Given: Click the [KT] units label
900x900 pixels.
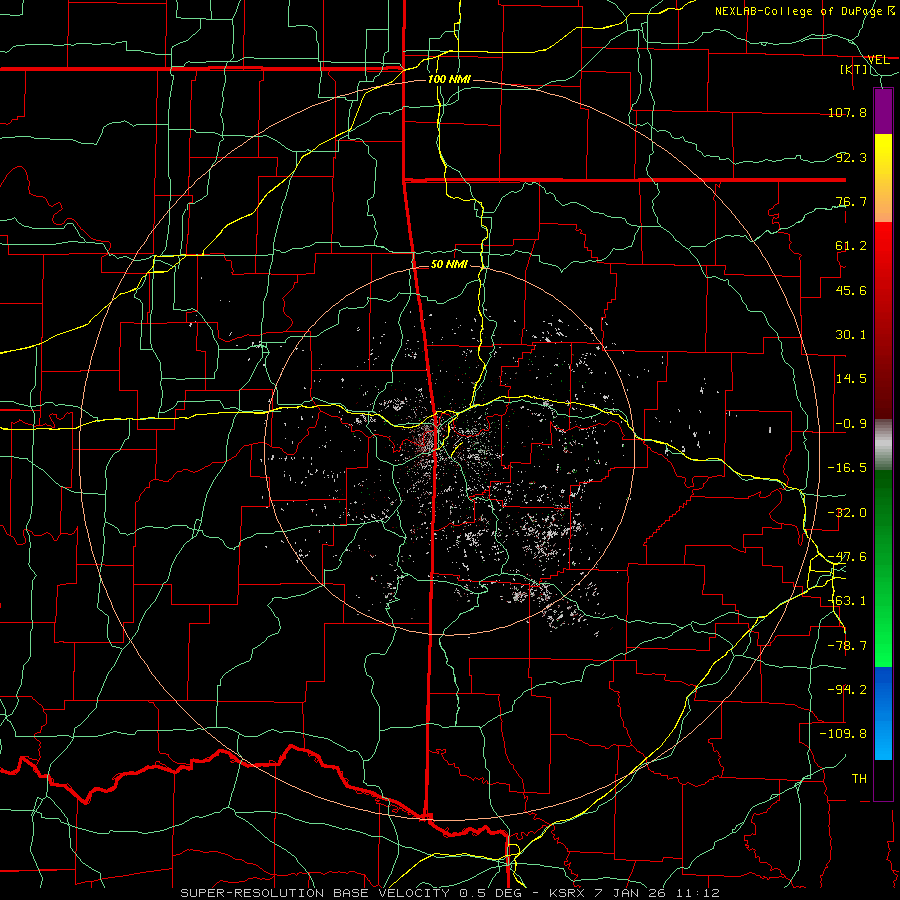Looking at the screenshot, I should [854, 69].
